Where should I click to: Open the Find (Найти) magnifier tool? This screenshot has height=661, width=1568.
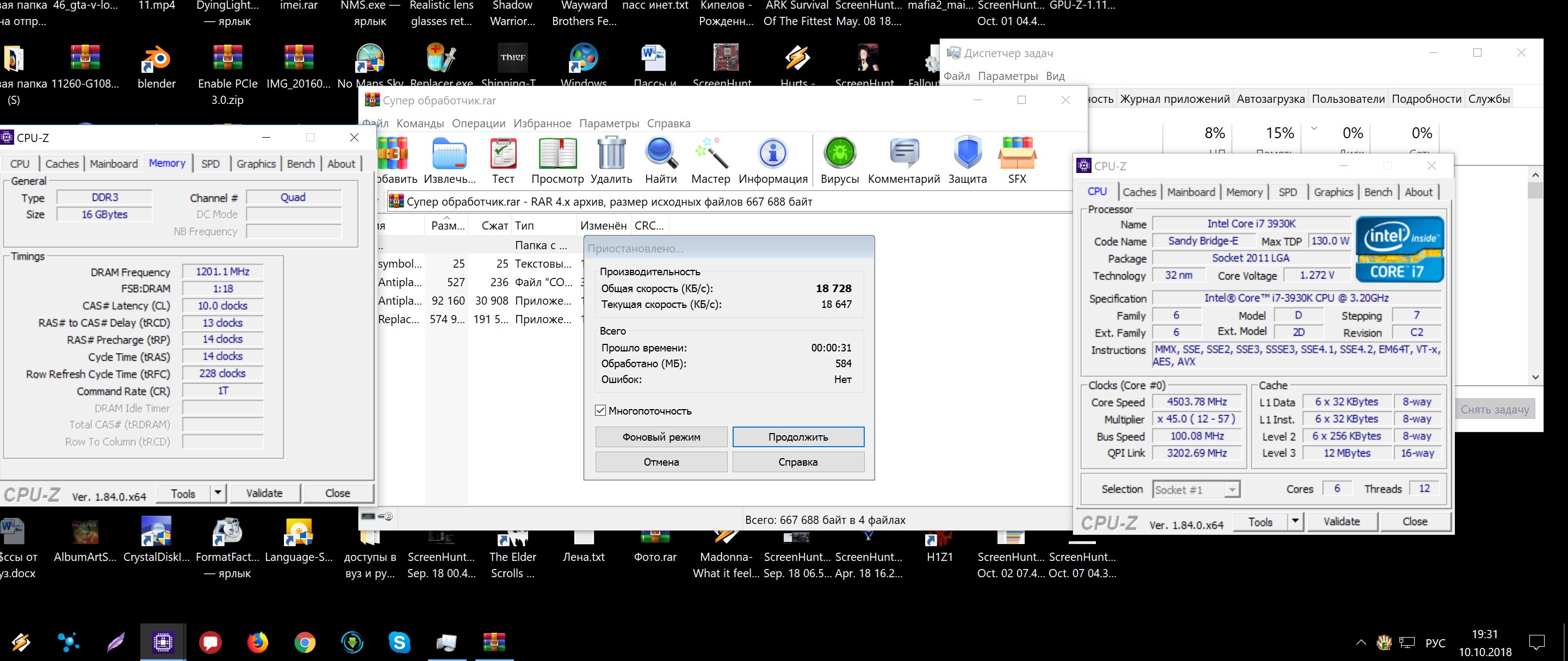pyautogui.click(x=660, y=154)
